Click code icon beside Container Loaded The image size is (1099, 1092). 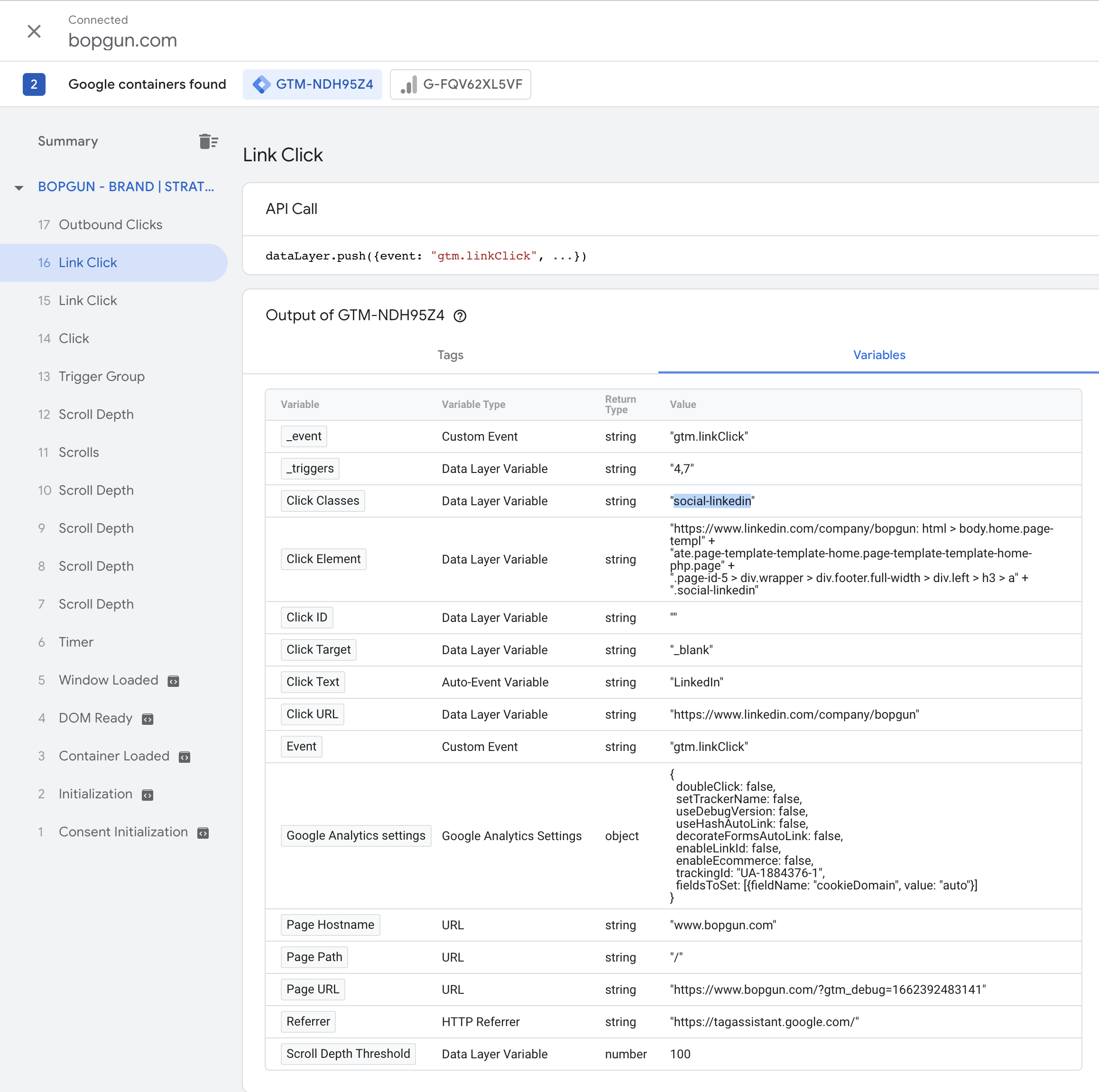click(185, 757)
